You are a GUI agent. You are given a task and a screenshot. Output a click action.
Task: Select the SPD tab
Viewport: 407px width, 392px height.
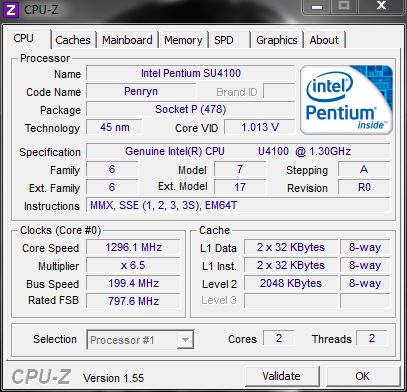229,40
